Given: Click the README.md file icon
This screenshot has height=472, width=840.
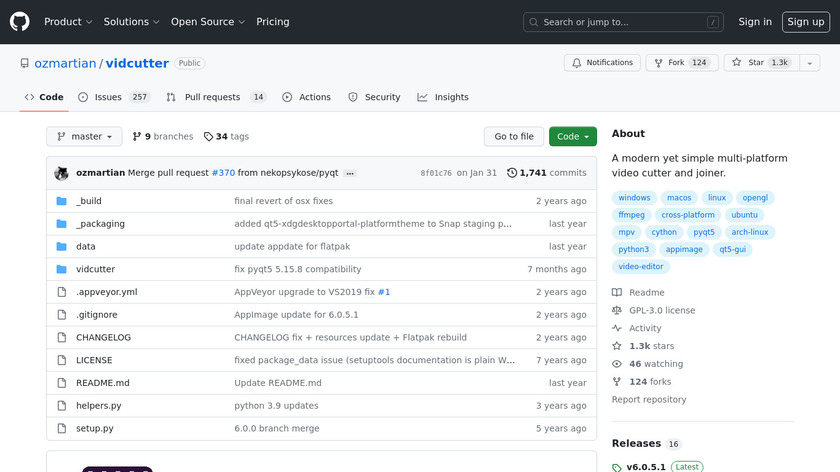Looking at the screenshot, I should [x=62, y=383].
